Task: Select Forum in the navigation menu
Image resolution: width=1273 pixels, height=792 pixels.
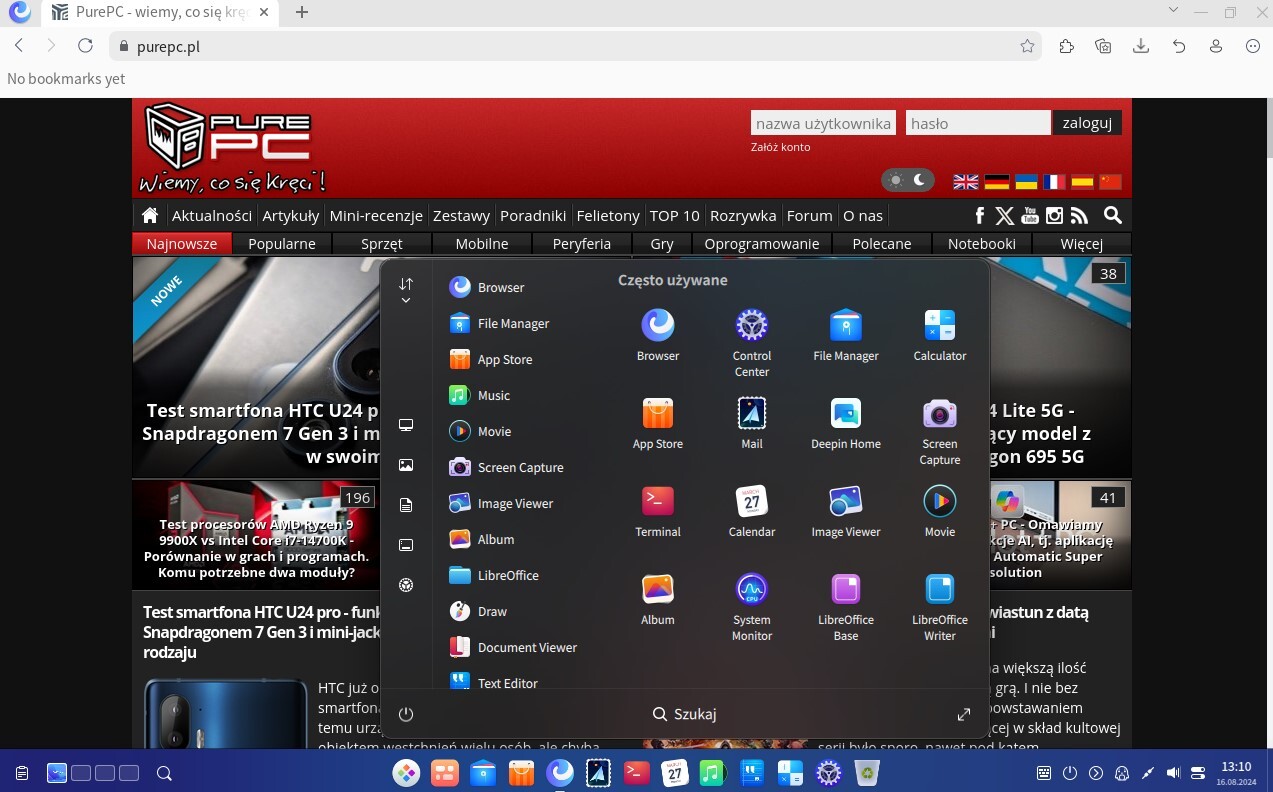Action: tap(809, 215)
